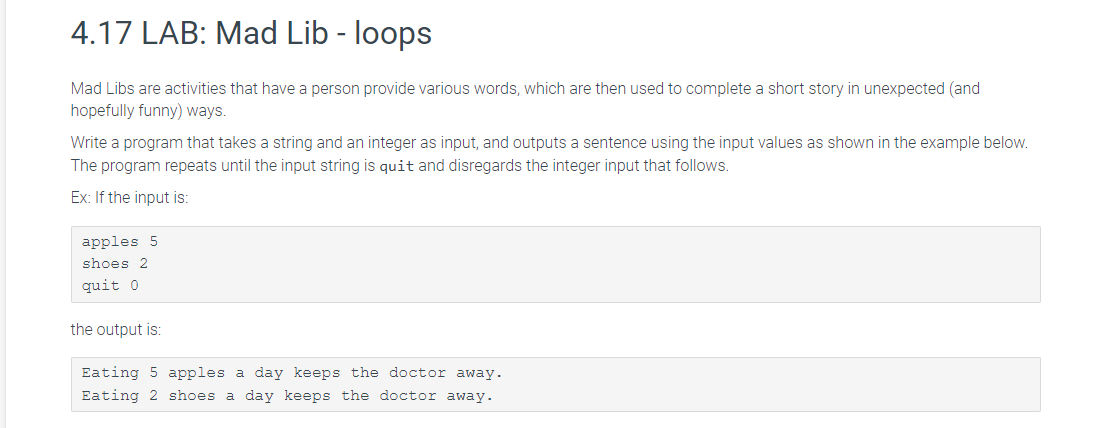Select the "apples 5" input line
The image size is (1103, 428).
pos(120,241)
